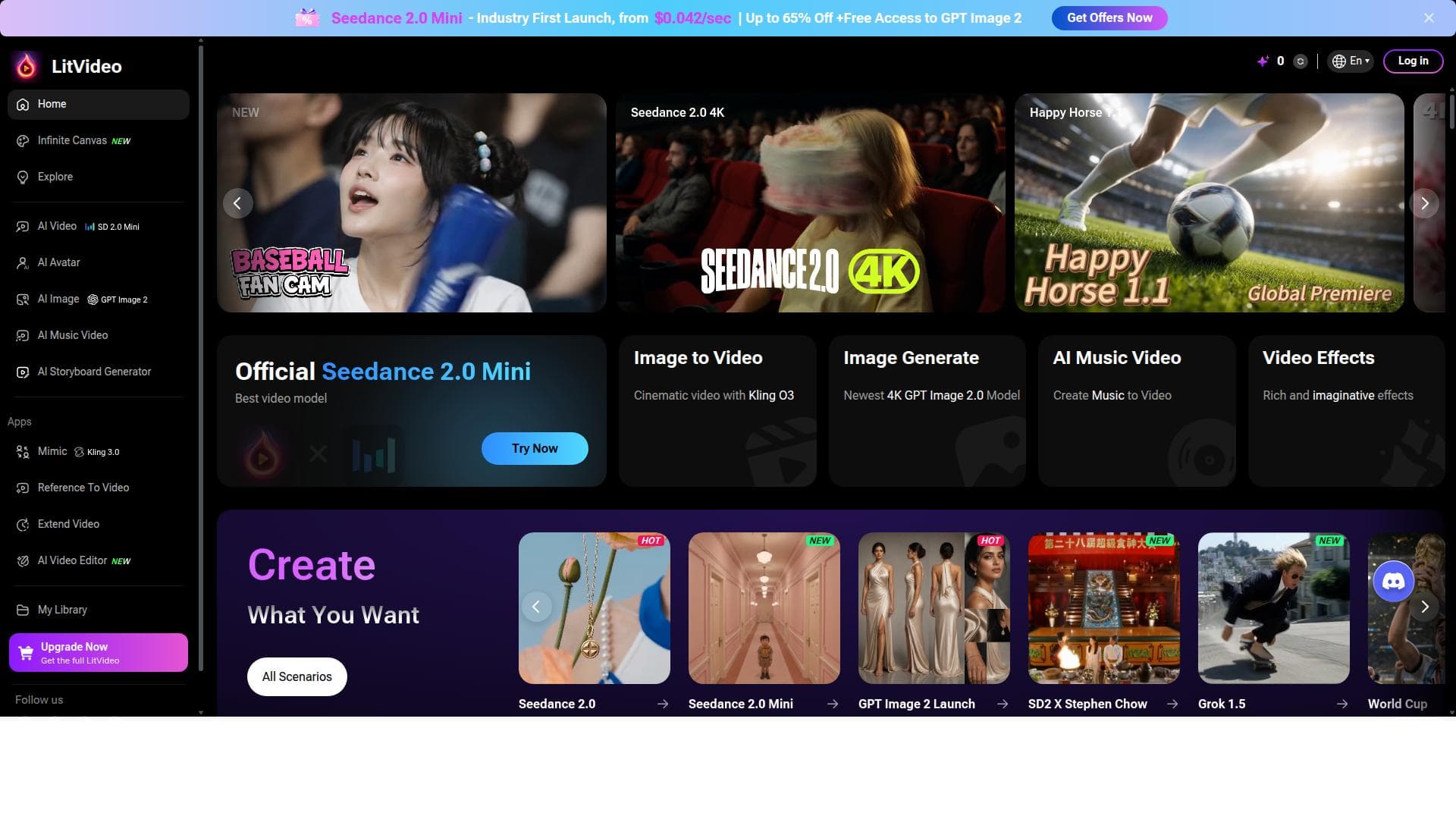
Task: Click the Try Now button
Action: coord(535,448)
